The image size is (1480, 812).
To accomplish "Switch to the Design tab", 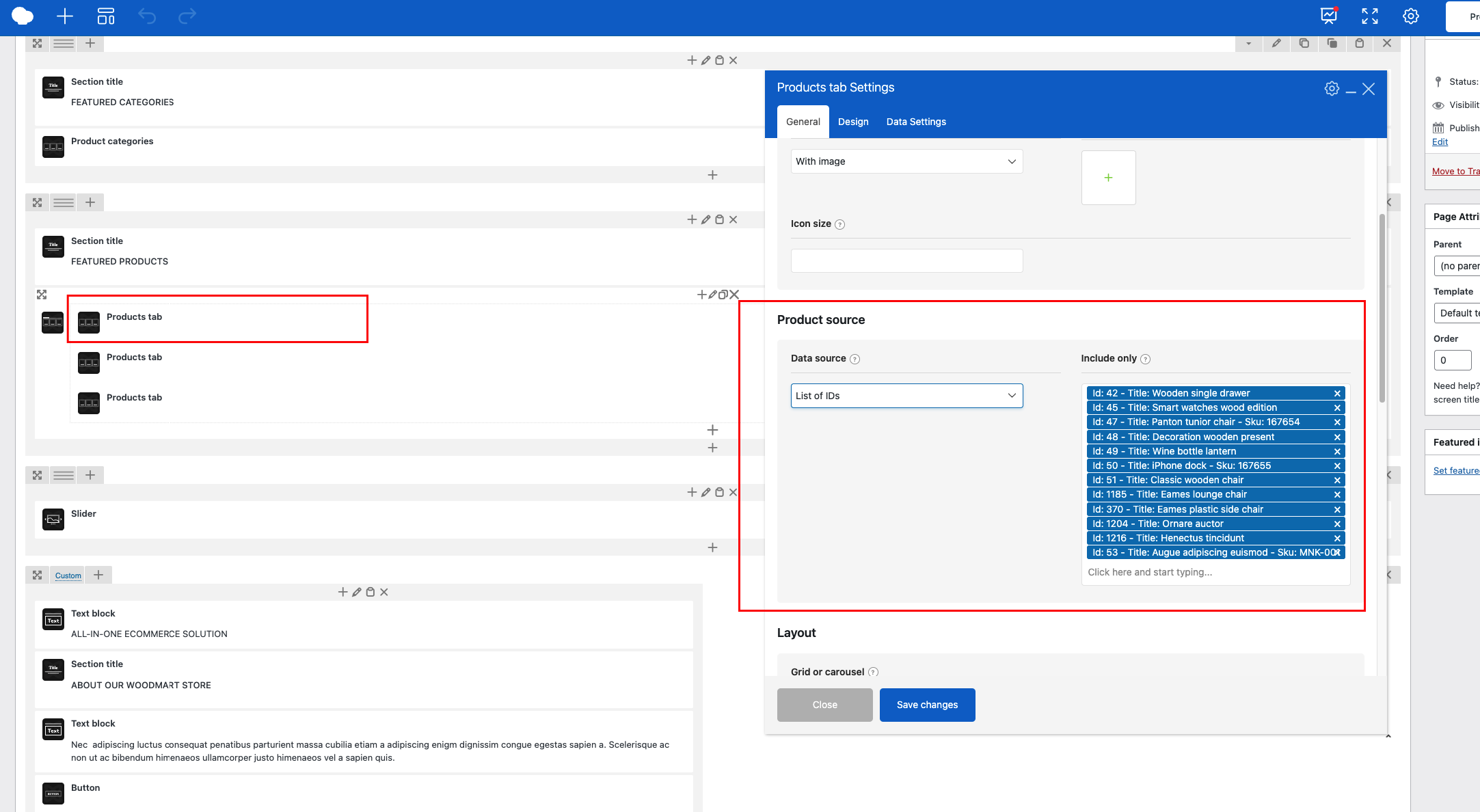I will tap(853, 122).
